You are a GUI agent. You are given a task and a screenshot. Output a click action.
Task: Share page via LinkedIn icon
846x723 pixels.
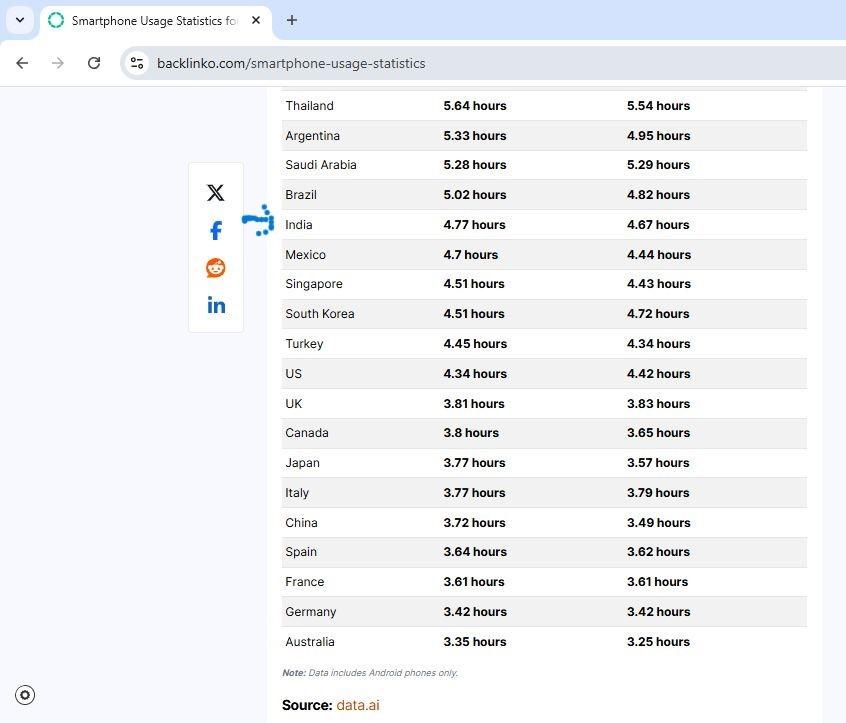[x=215, y=305]
